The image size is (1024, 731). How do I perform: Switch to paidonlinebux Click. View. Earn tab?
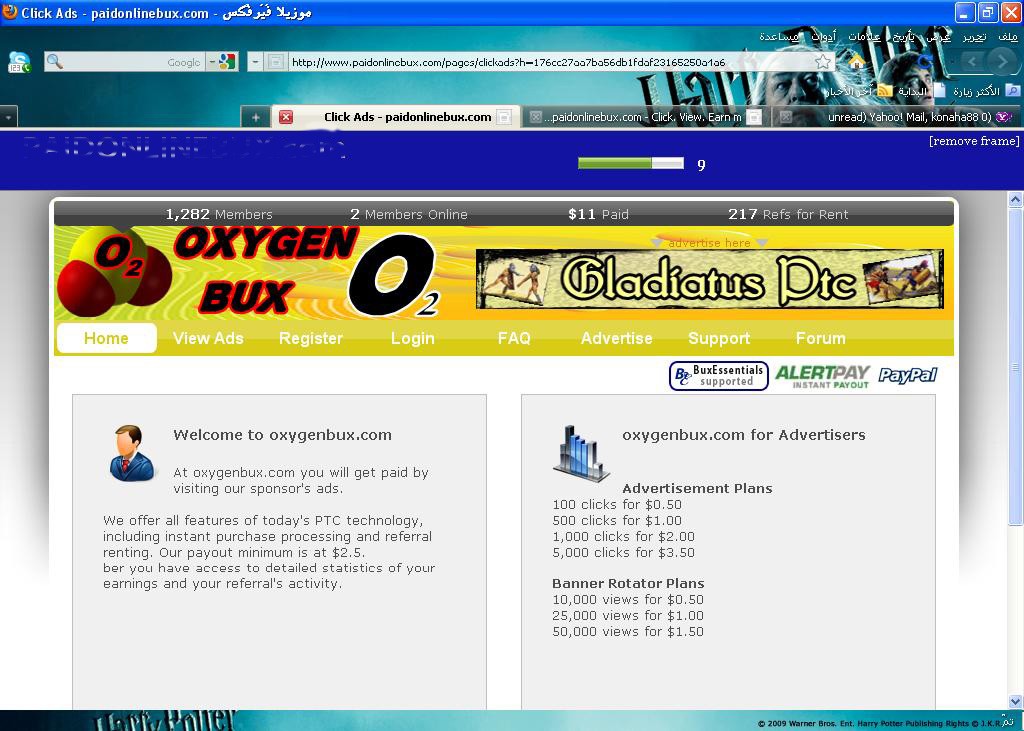[x=646, y=117]
